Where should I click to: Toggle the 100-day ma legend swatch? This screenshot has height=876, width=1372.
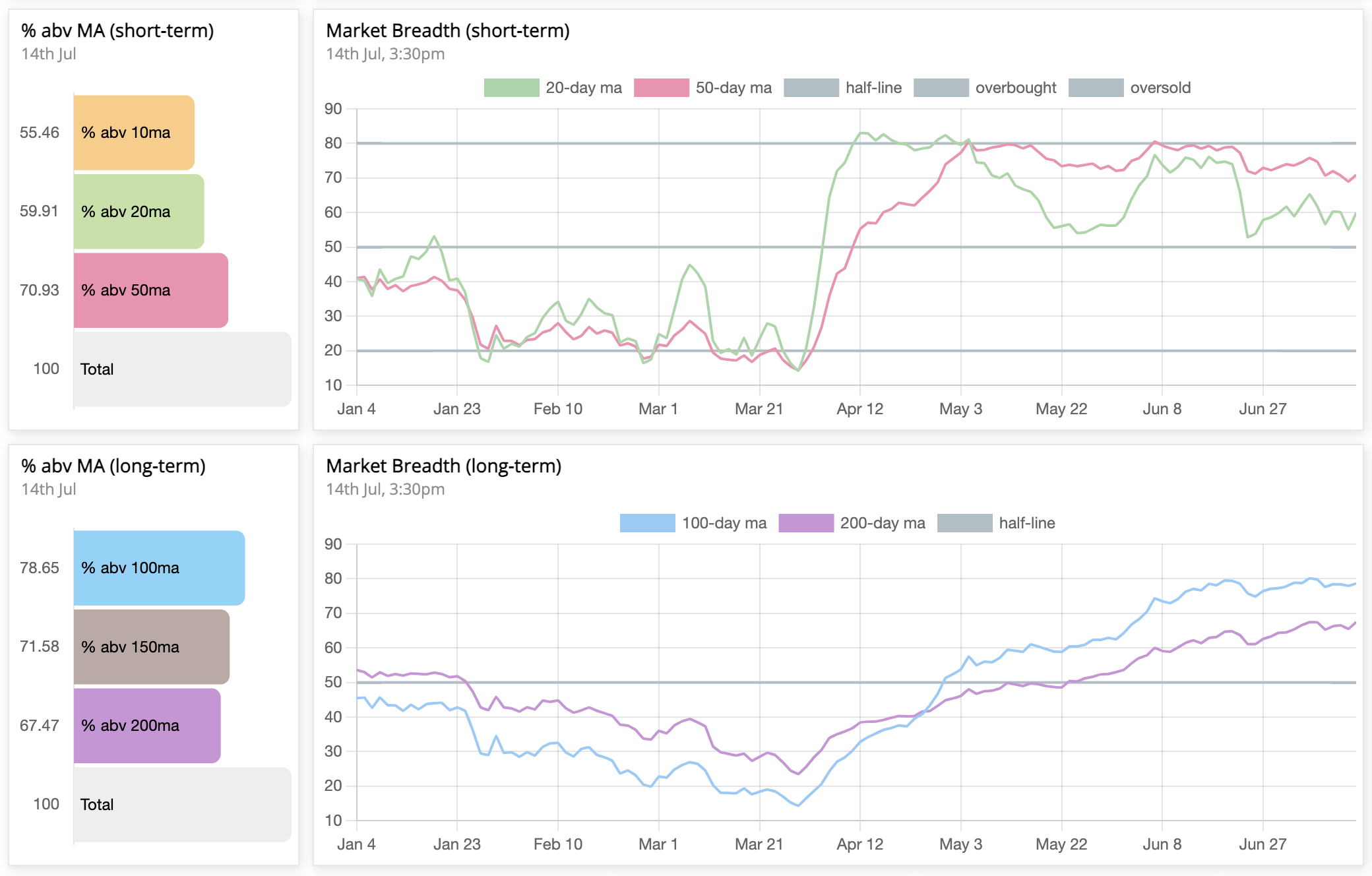coord(648,523)
